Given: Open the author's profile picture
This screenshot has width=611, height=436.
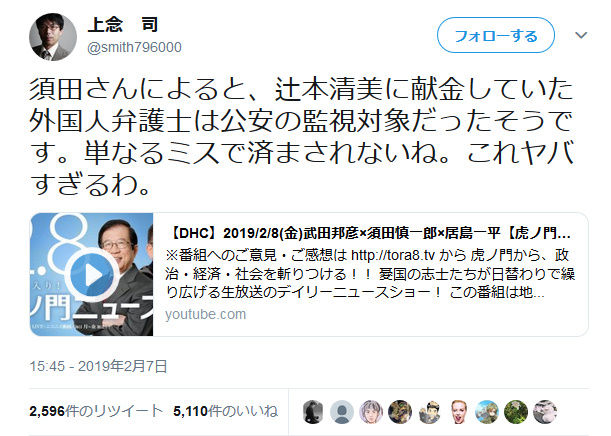Looking at the screenshot, I should tap(53, 37).
